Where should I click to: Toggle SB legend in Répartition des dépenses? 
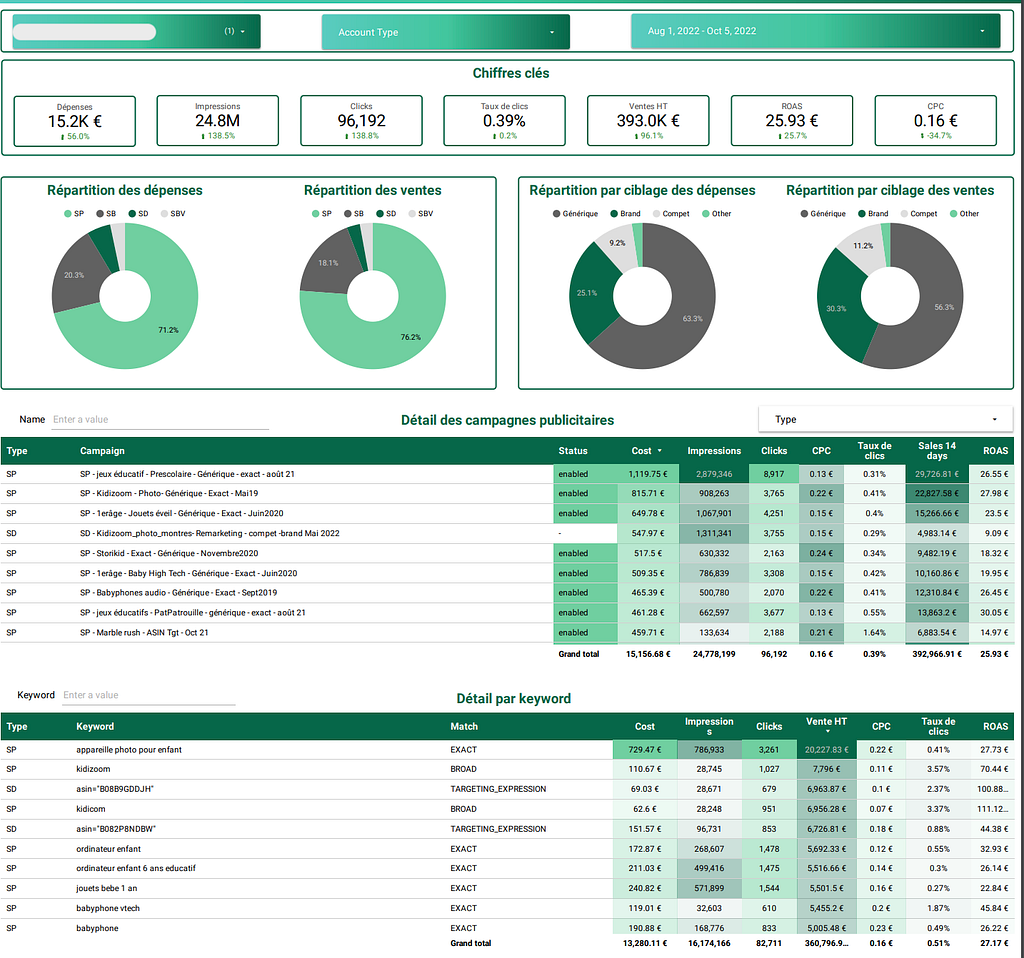(x=106, y=214)
